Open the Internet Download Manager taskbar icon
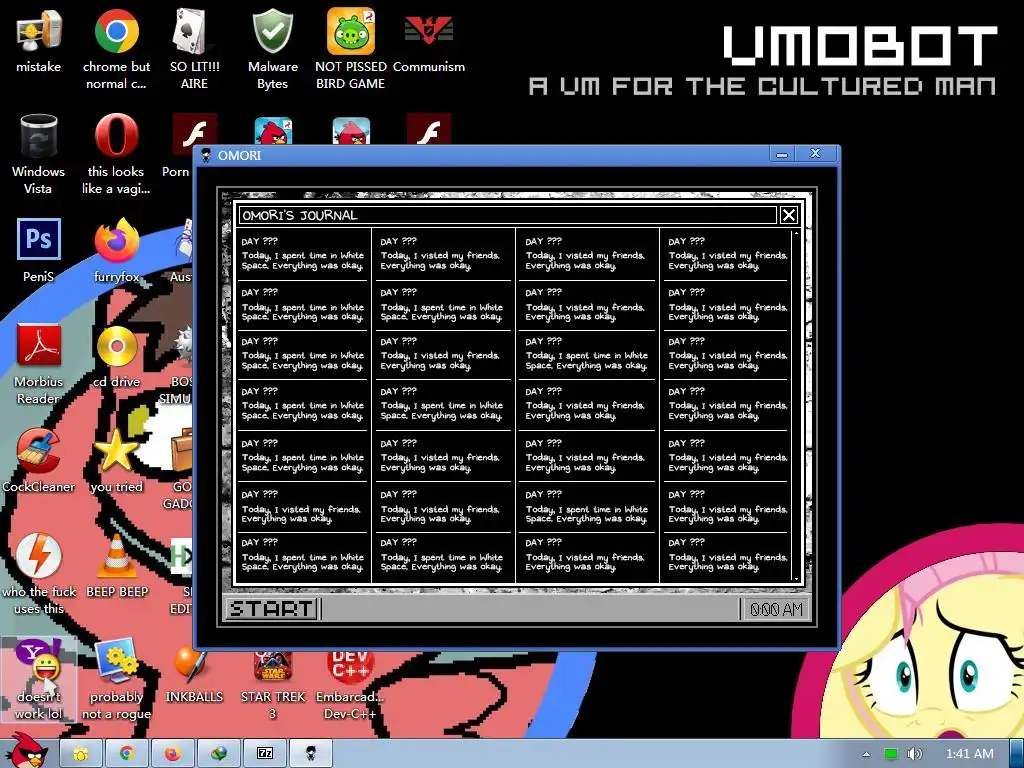 tap(219, 754)
